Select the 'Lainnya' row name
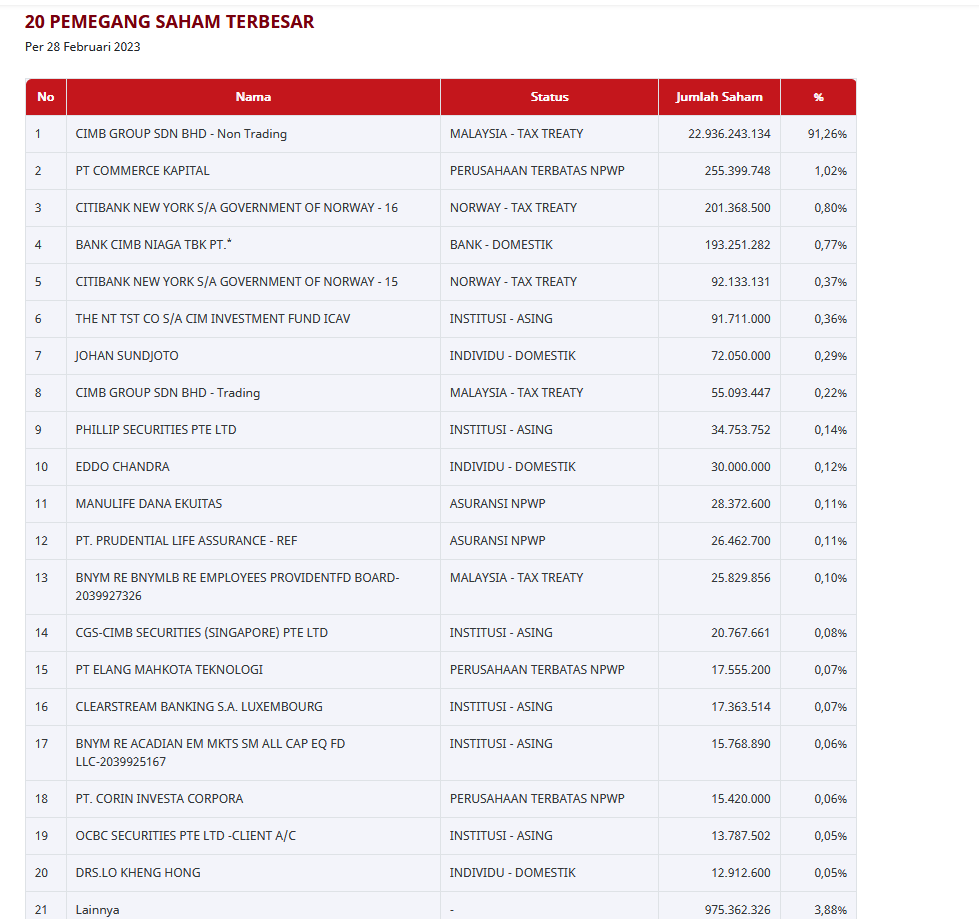The width and height of the screenshot is (979, 919). tap(97, 910)
